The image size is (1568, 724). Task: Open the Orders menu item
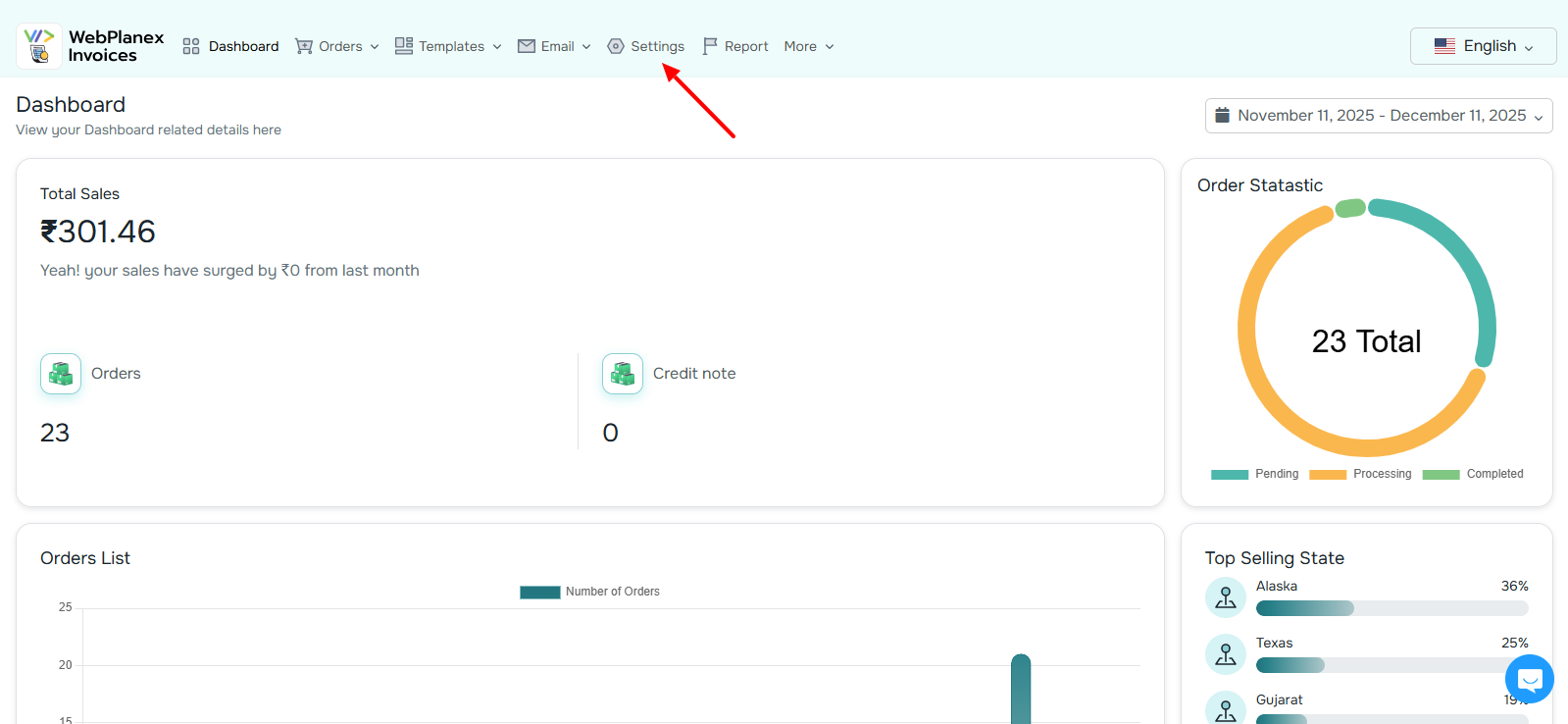pos(337,46)
